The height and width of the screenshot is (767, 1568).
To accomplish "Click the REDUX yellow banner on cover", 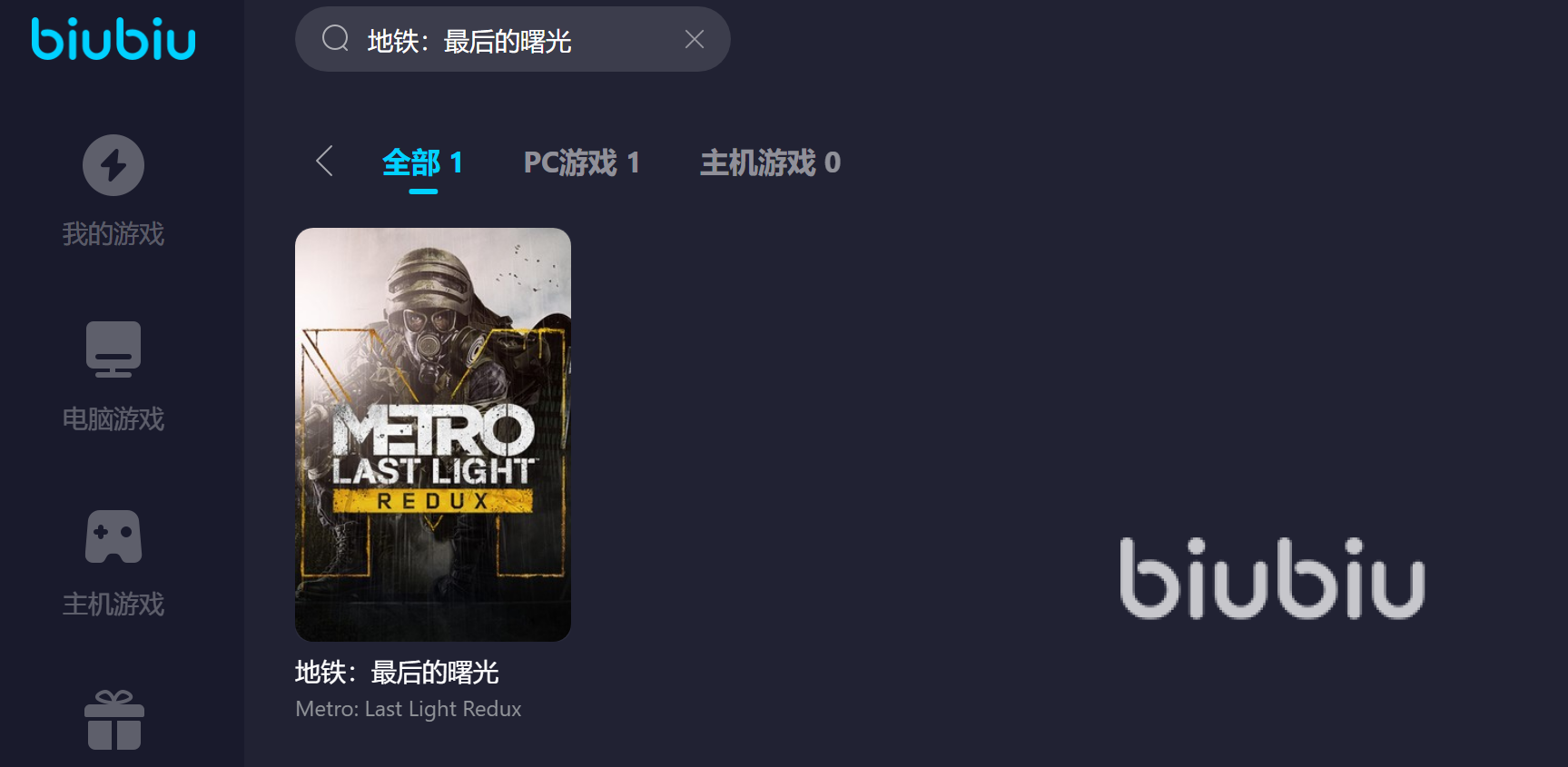I will coord(433,501).
